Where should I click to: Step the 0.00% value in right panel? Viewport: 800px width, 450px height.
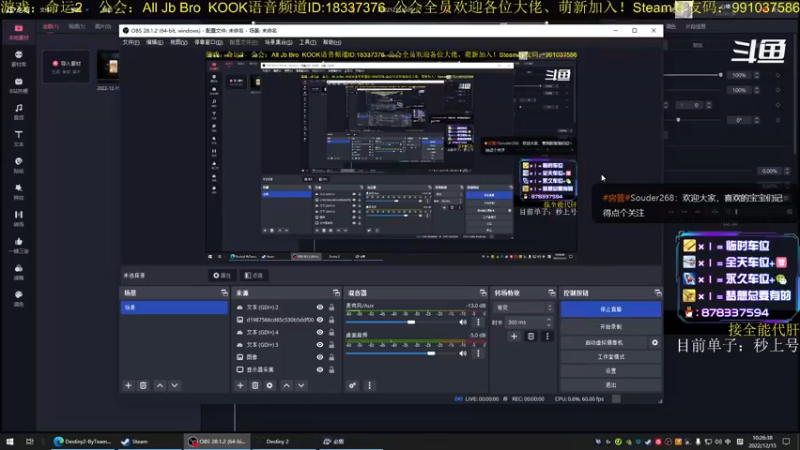pos(786,171)
